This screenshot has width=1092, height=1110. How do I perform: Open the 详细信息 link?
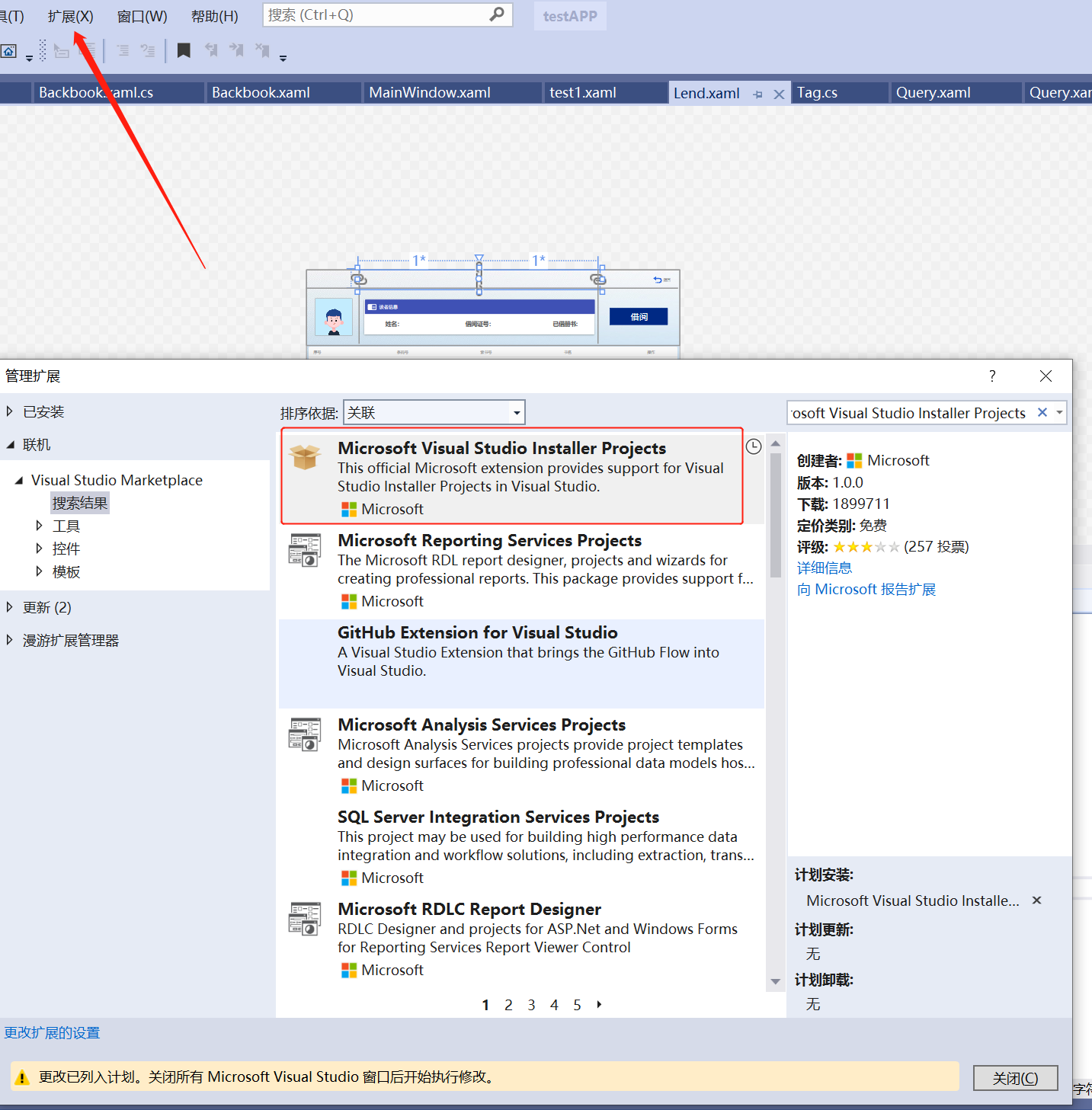tap(825, 568)
